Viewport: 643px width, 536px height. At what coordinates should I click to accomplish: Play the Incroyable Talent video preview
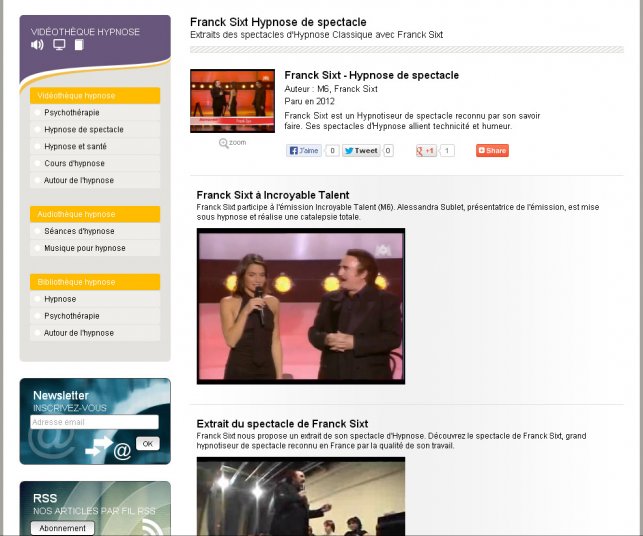pyautogui.click(x=300, y=306)
